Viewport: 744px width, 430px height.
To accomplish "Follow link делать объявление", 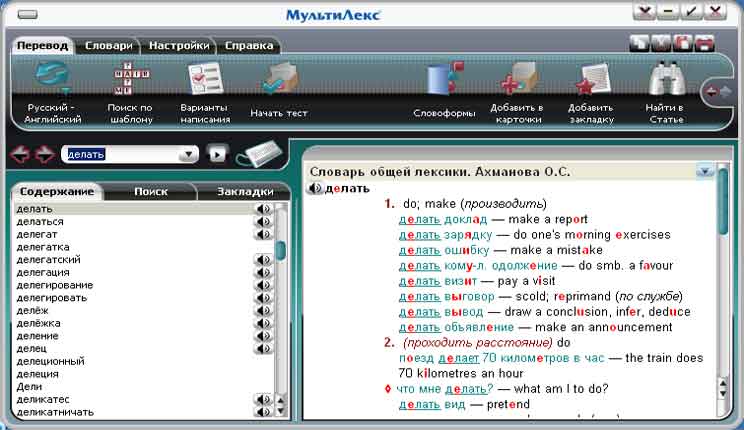I will (x=456, y=327).
